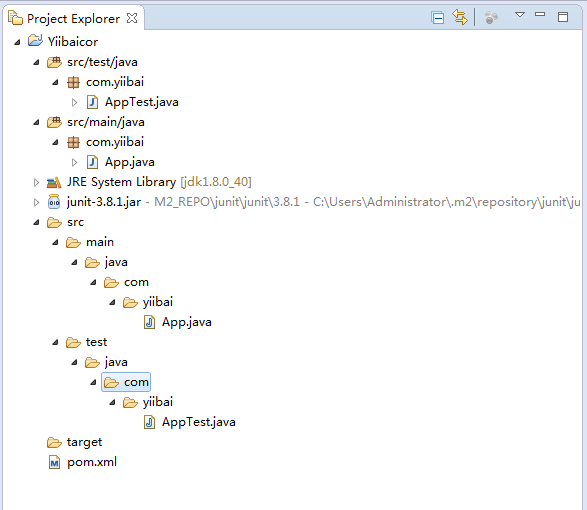Click the junit-3.8.1.jar jar icon
Screen dimensions: 587x510
pos(54,202)
